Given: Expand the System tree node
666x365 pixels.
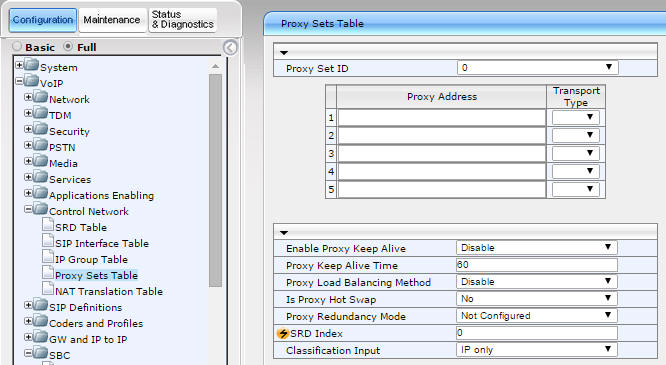Looking at the screenshot, I should pyautogui.click(x=19, y=65).
